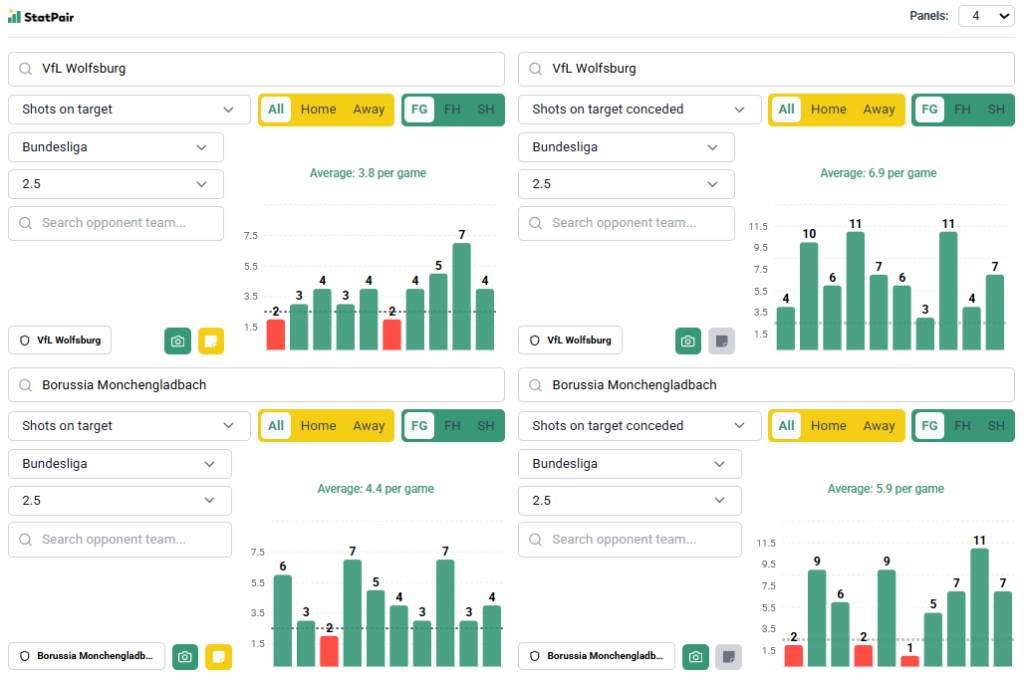Image resolution: width=1024 pixels, height=679 pixels.
Task: Take screenshot of Wolfsburg shots on target conceded chart
Action: point(688,341)
